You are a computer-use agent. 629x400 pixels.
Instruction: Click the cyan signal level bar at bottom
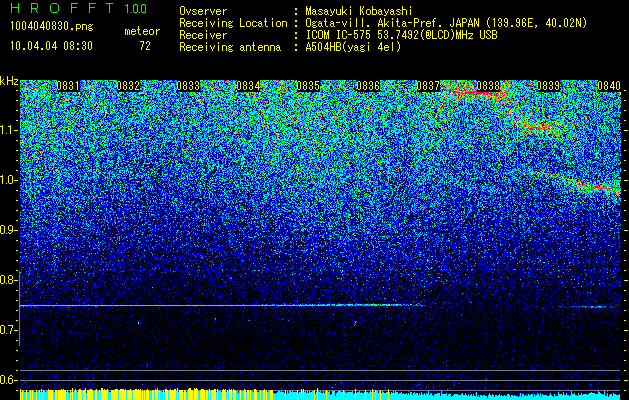pos(447,396)
